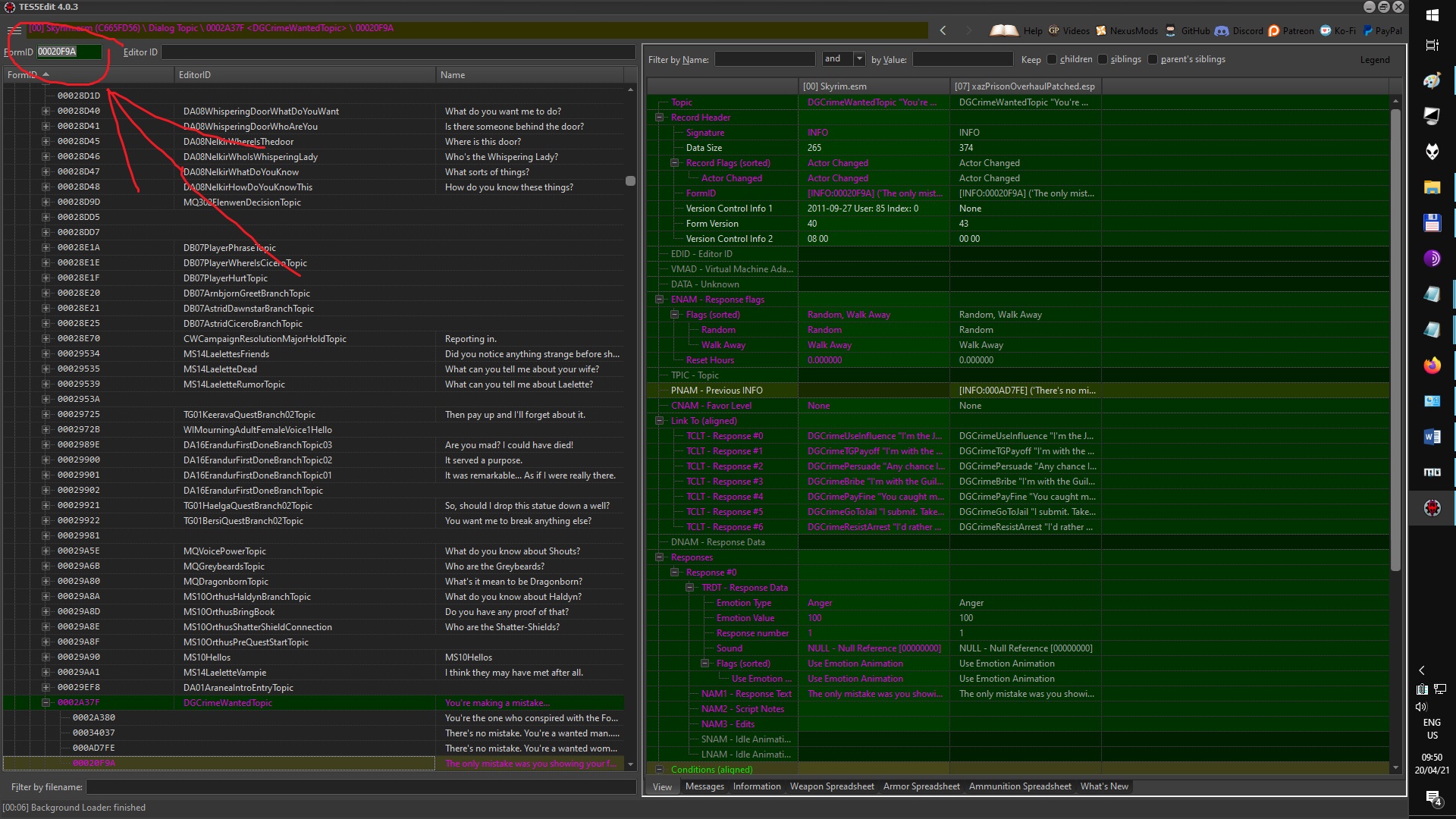Open the What's New tab

pos(1104,786)
